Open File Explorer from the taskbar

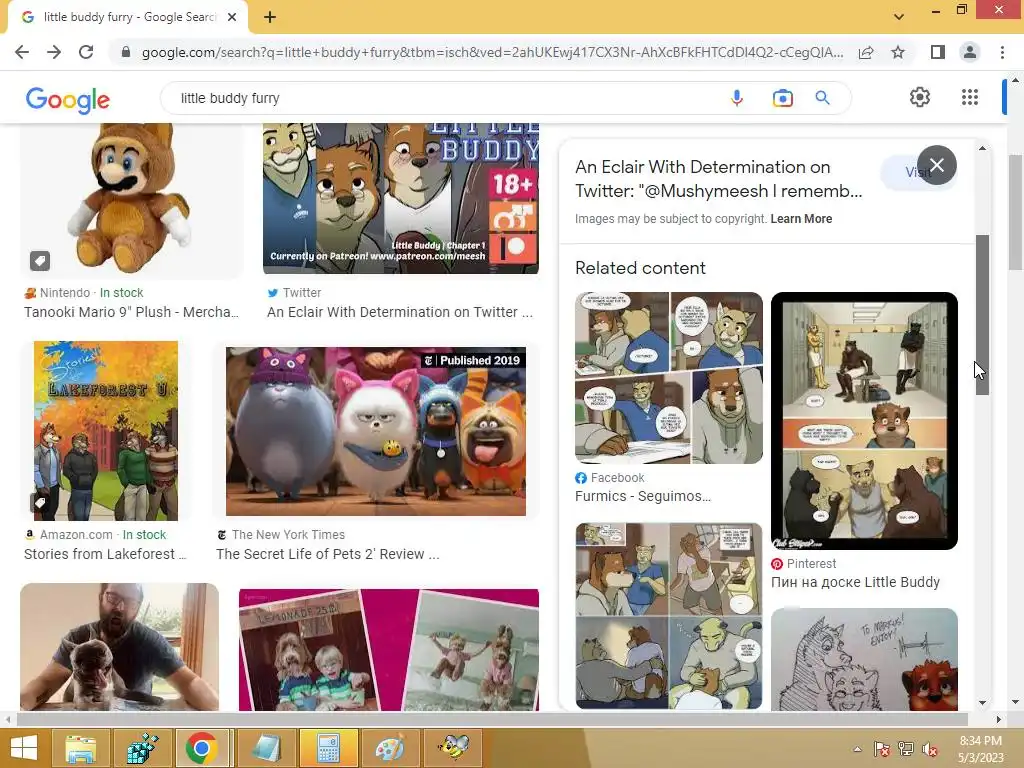tap(80, 748)
